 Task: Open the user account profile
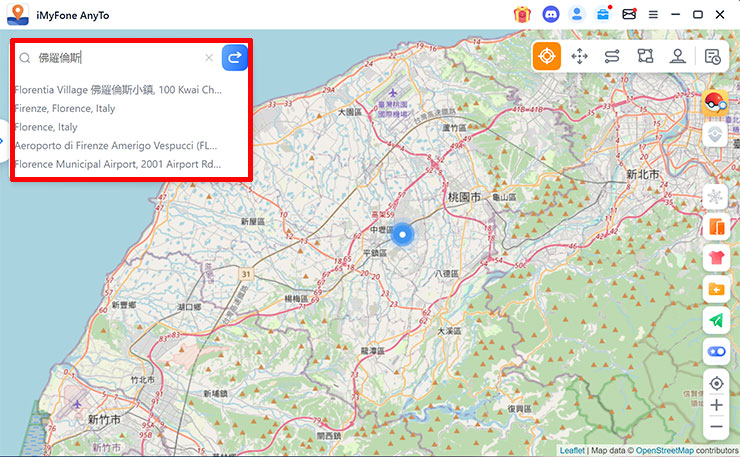click(x=577, y=14)
